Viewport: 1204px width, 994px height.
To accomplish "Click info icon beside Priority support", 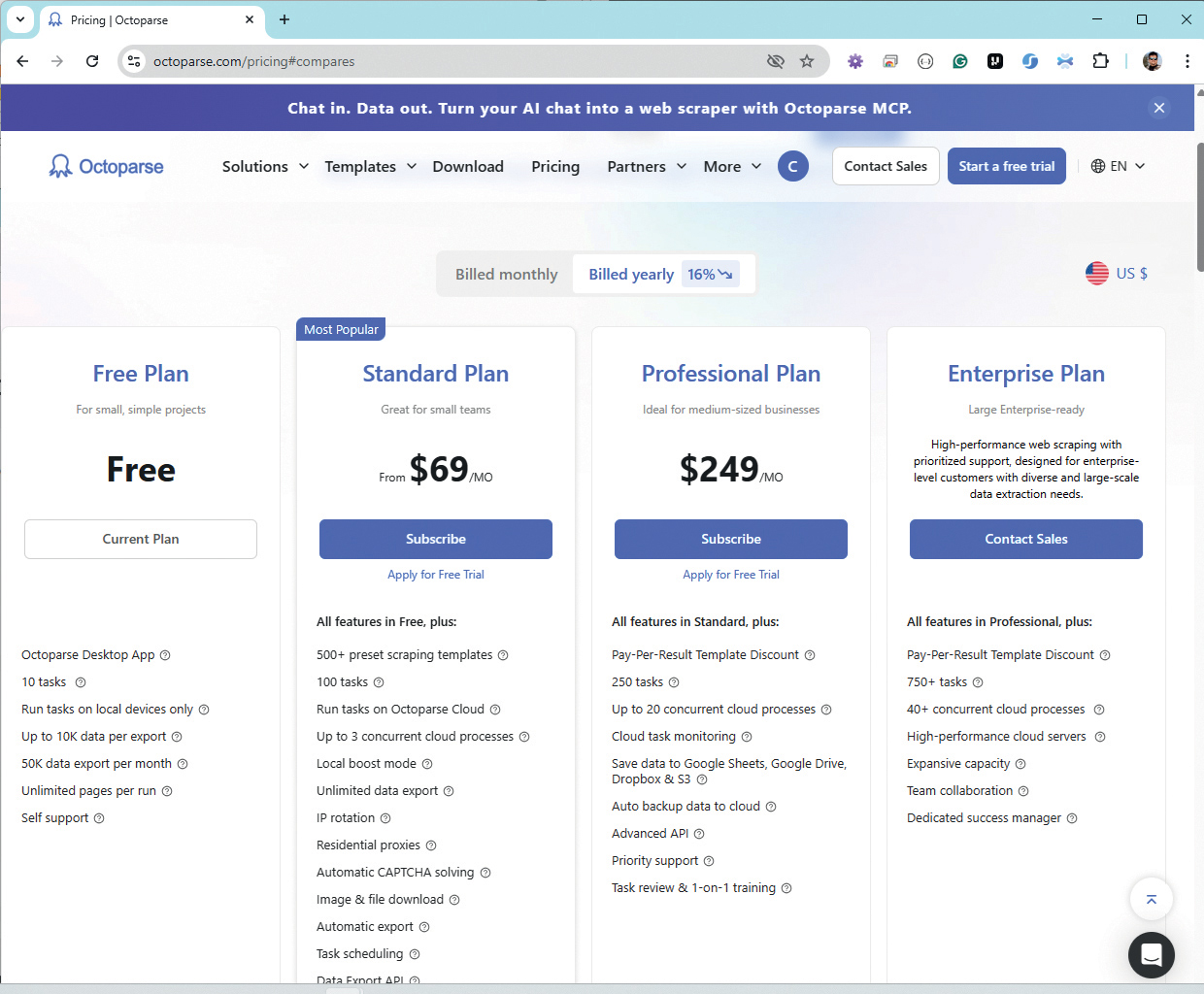I will (x=709, y=861).
